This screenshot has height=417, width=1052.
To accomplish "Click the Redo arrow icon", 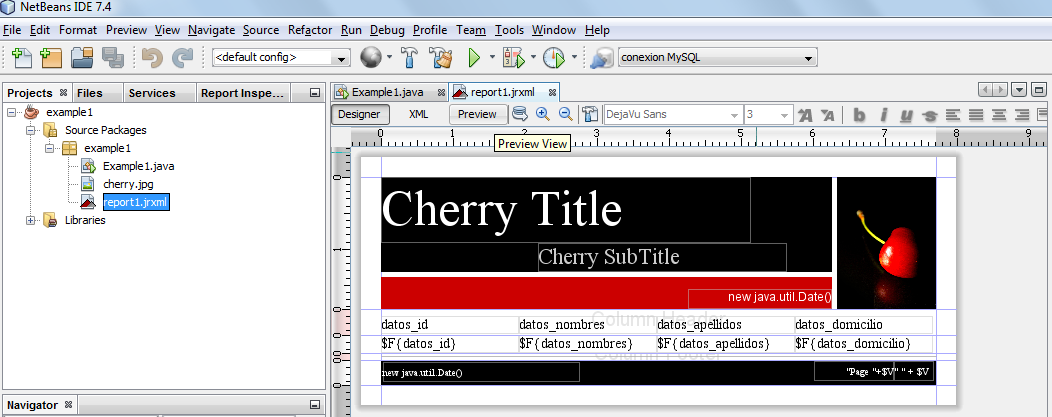I will [182, 58].
